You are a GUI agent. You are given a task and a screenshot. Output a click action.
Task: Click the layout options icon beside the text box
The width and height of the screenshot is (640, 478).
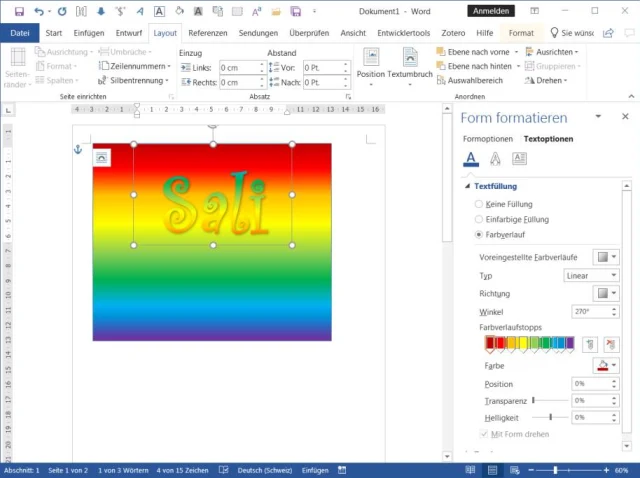pyautogui.click(x=101, y=158)
